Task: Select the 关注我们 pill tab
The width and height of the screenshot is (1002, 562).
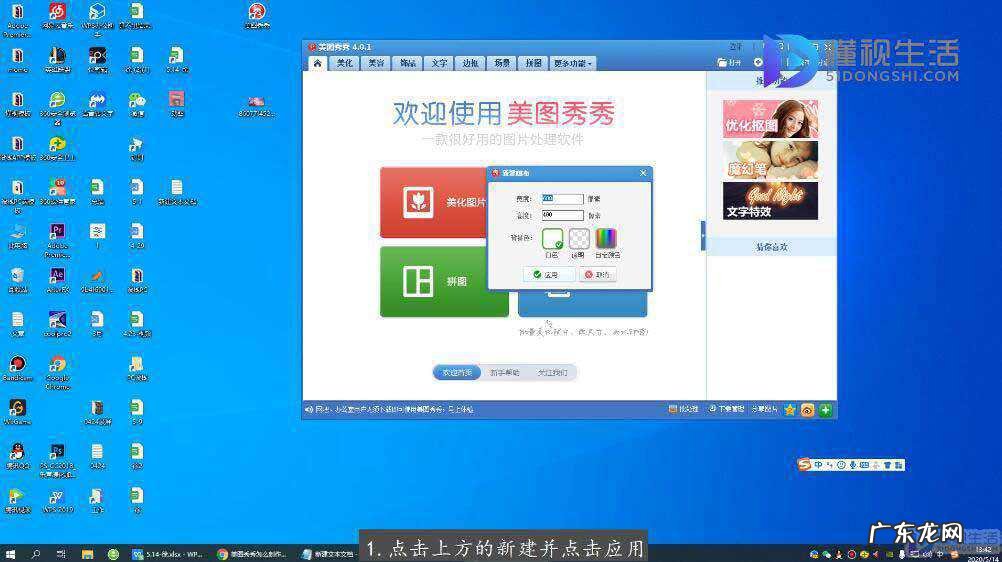Action: click(x=552, y=372)
